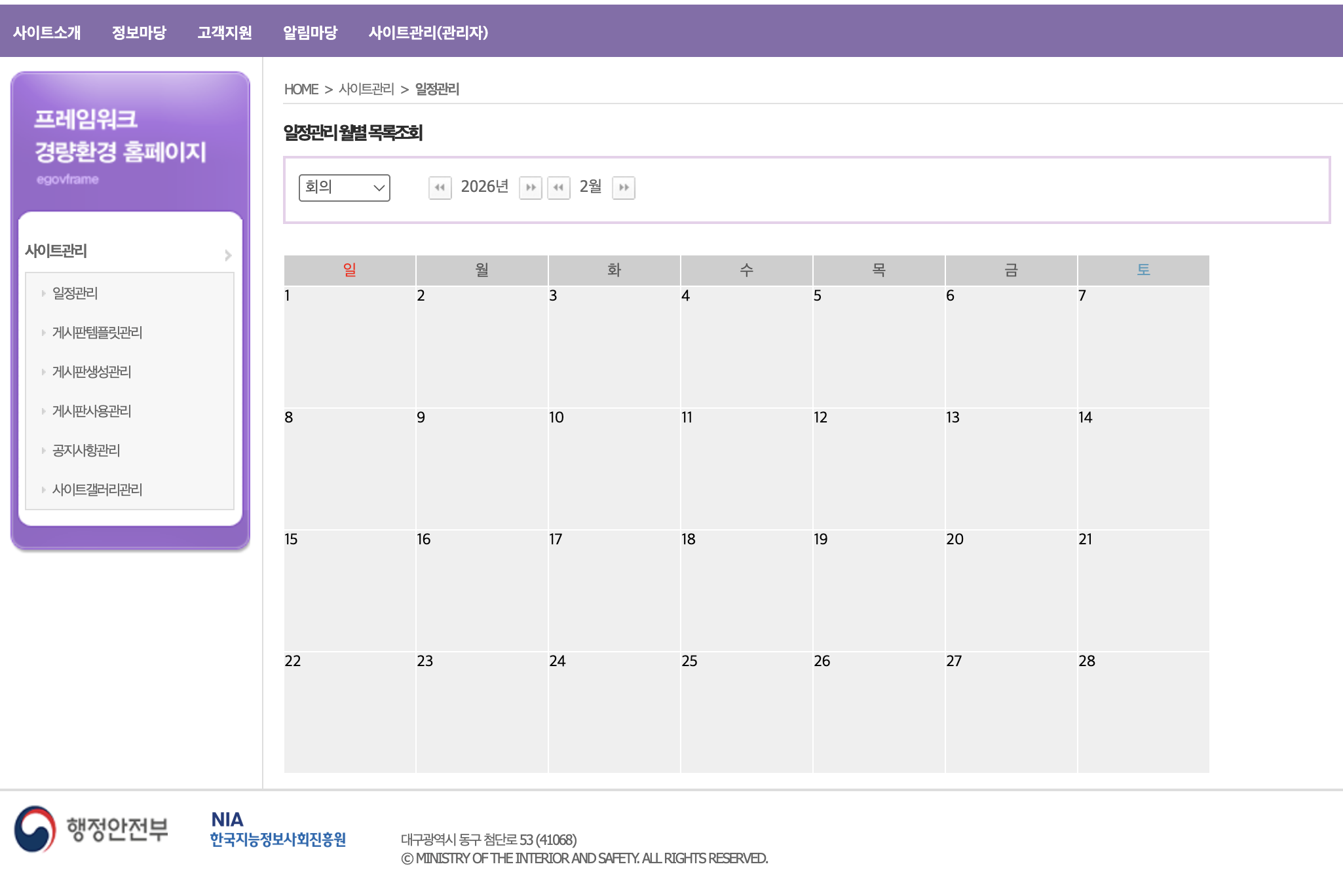Open 사이트갤러리관리 sidebar link
This screenshot has width=1343, height=896.
[x=97, y=490]
